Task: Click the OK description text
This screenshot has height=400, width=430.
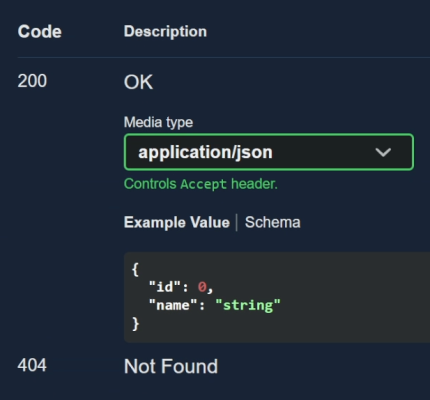Action: pyautogui.click(x=138, y=82)
